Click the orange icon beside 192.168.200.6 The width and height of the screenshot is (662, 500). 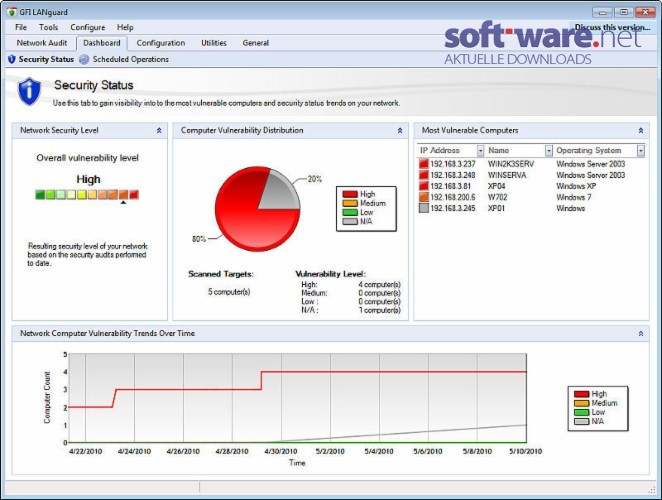[x=423, y=197]
